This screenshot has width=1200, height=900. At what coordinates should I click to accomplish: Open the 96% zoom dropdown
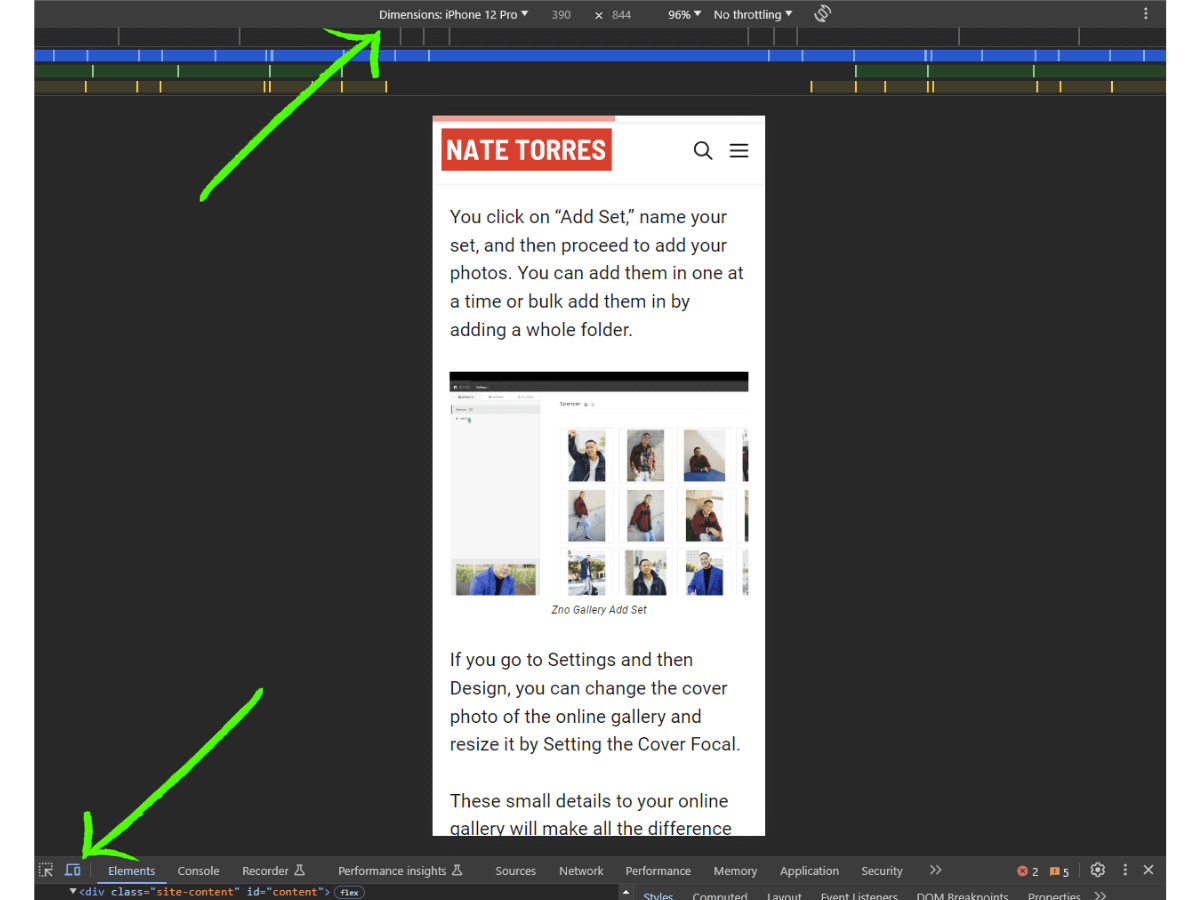684,15
